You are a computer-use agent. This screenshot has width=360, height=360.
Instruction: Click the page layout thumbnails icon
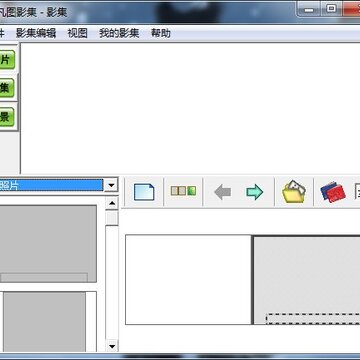(183, 191)
